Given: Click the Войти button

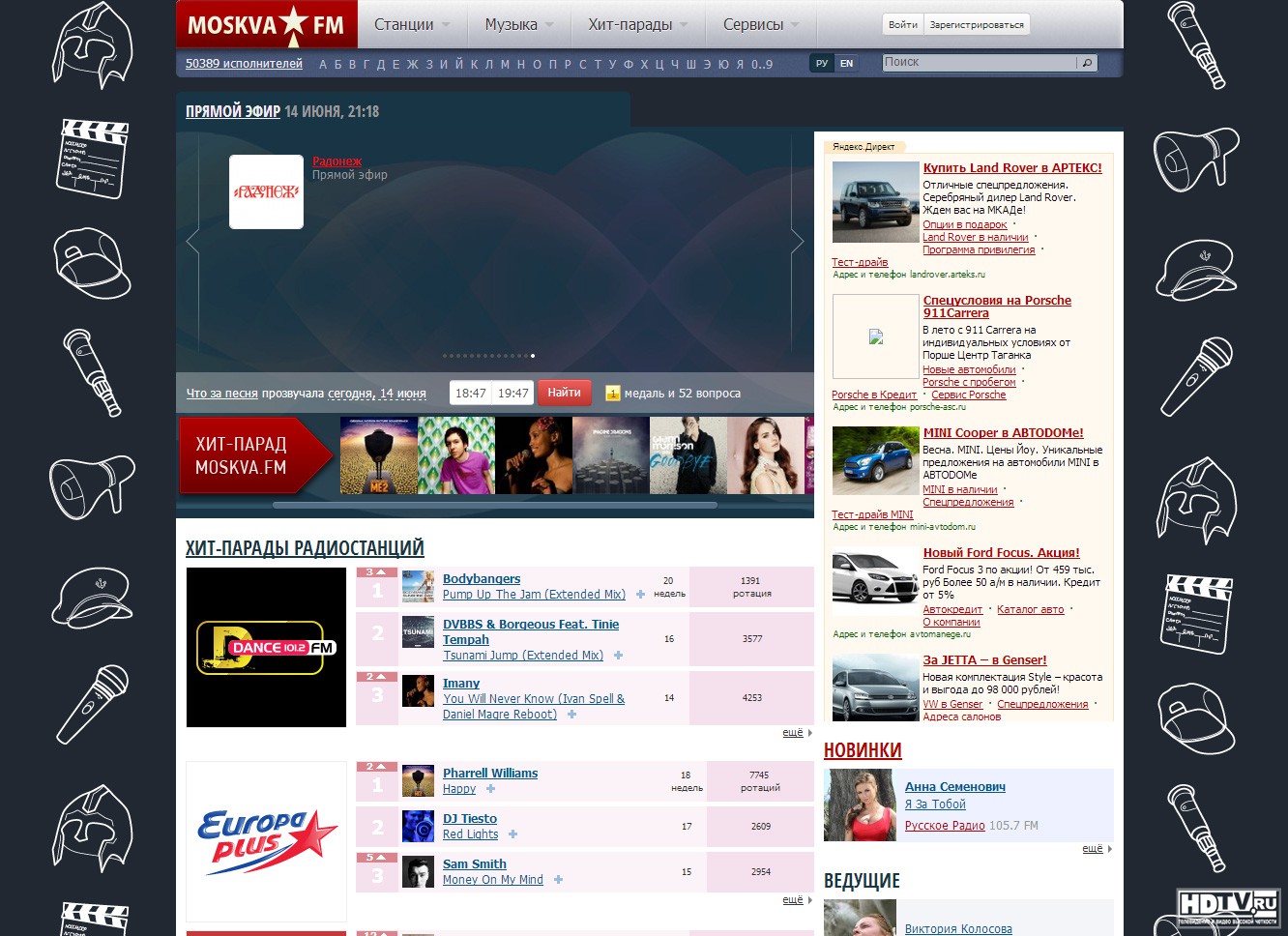Looking at the screenshot, I should [903, 25].
